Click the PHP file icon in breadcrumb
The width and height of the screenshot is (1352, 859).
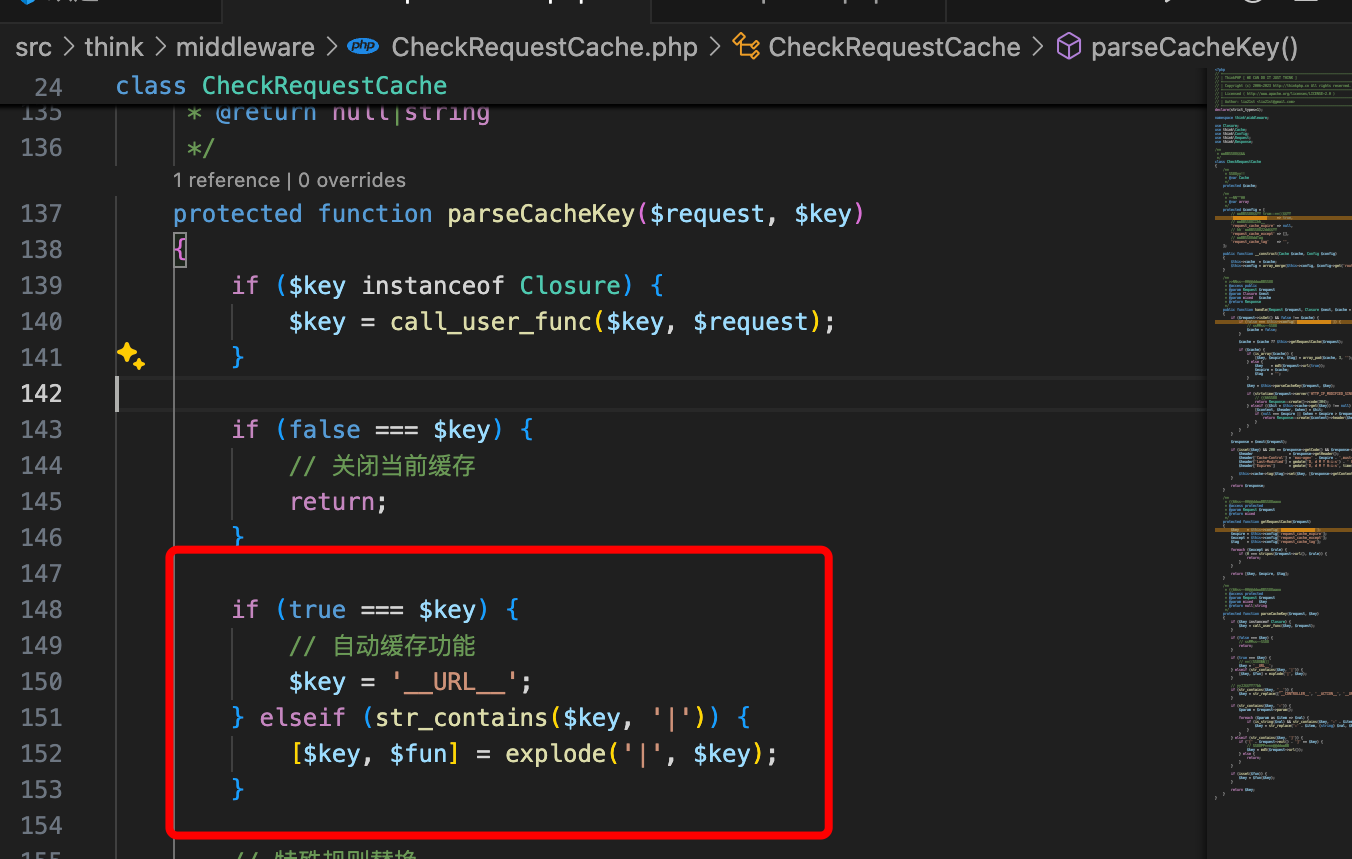click(362, 47)
